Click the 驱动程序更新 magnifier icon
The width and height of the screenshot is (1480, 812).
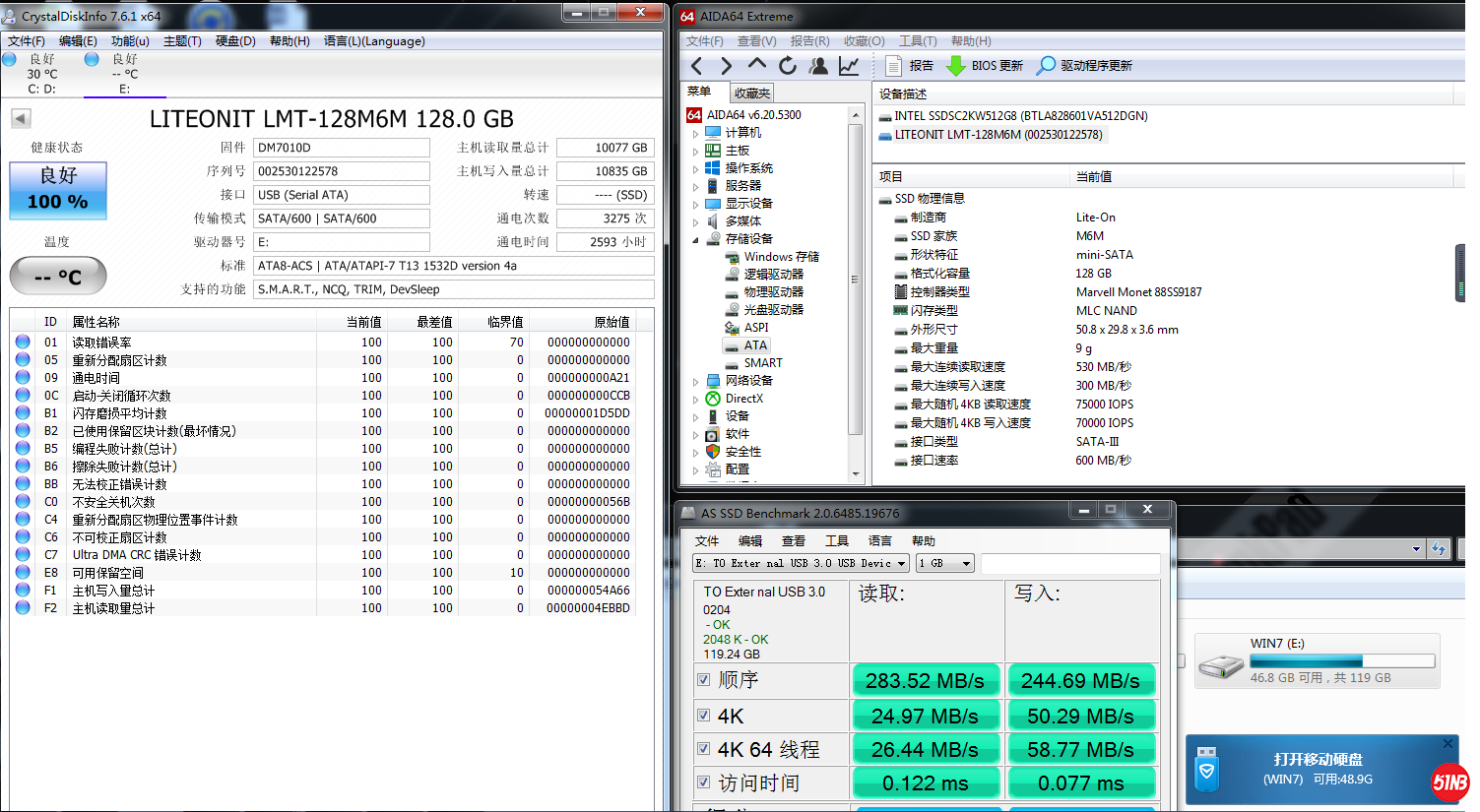point(1046,66)
